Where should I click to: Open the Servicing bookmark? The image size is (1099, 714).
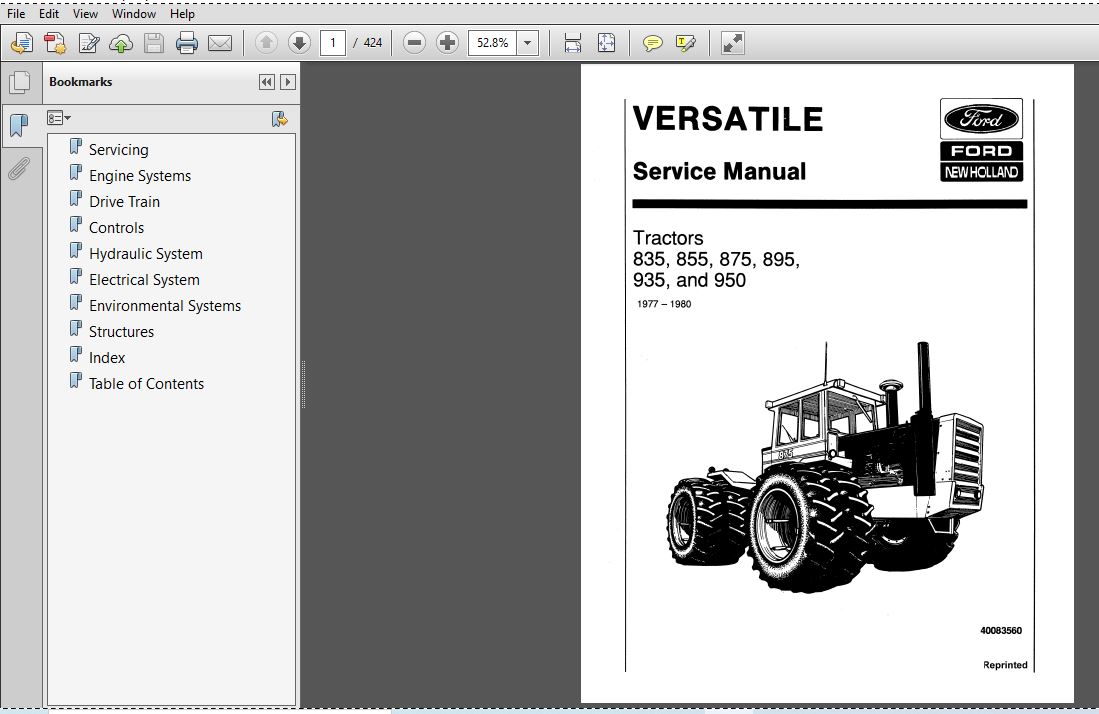[118, 149]
